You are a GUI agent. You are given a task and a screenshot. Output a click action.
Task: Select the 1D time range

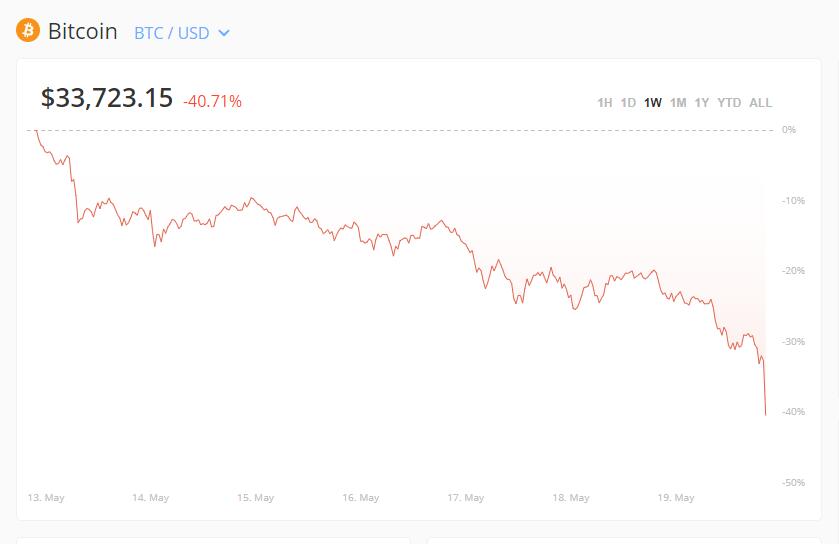[628, 103]
